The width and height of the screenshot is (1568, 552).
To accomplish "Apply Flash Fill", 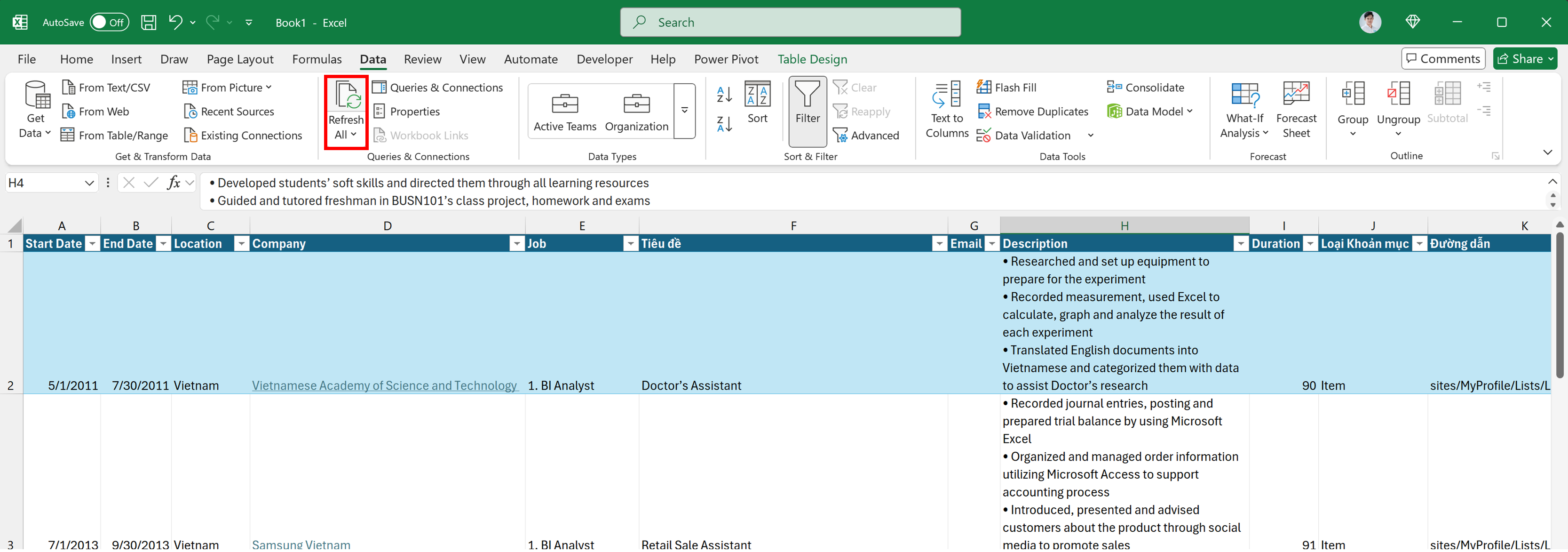I will pyautogui.click(x=1007, y=88).
